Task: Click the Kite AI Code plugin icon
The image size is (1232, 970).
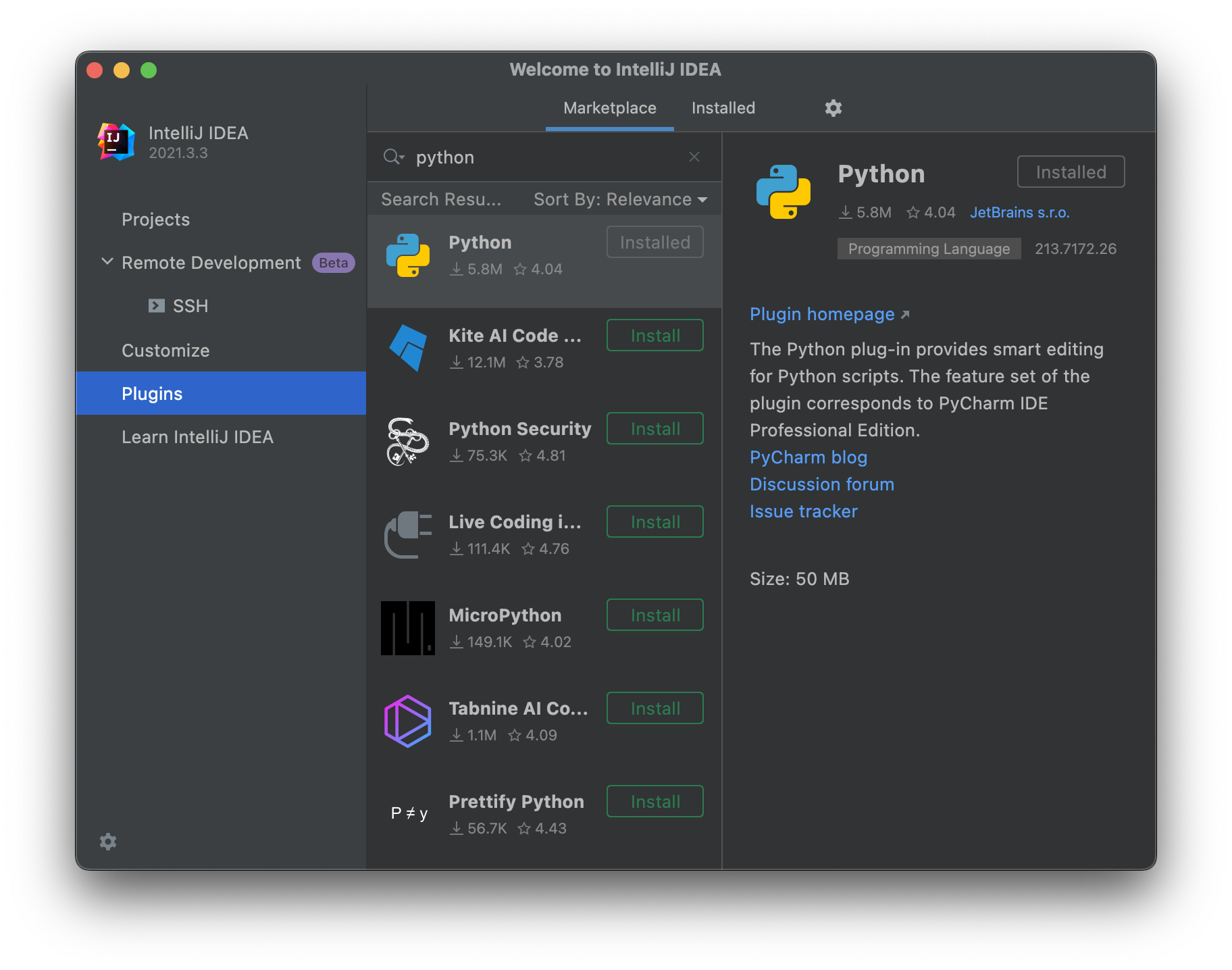Action: 408,348
